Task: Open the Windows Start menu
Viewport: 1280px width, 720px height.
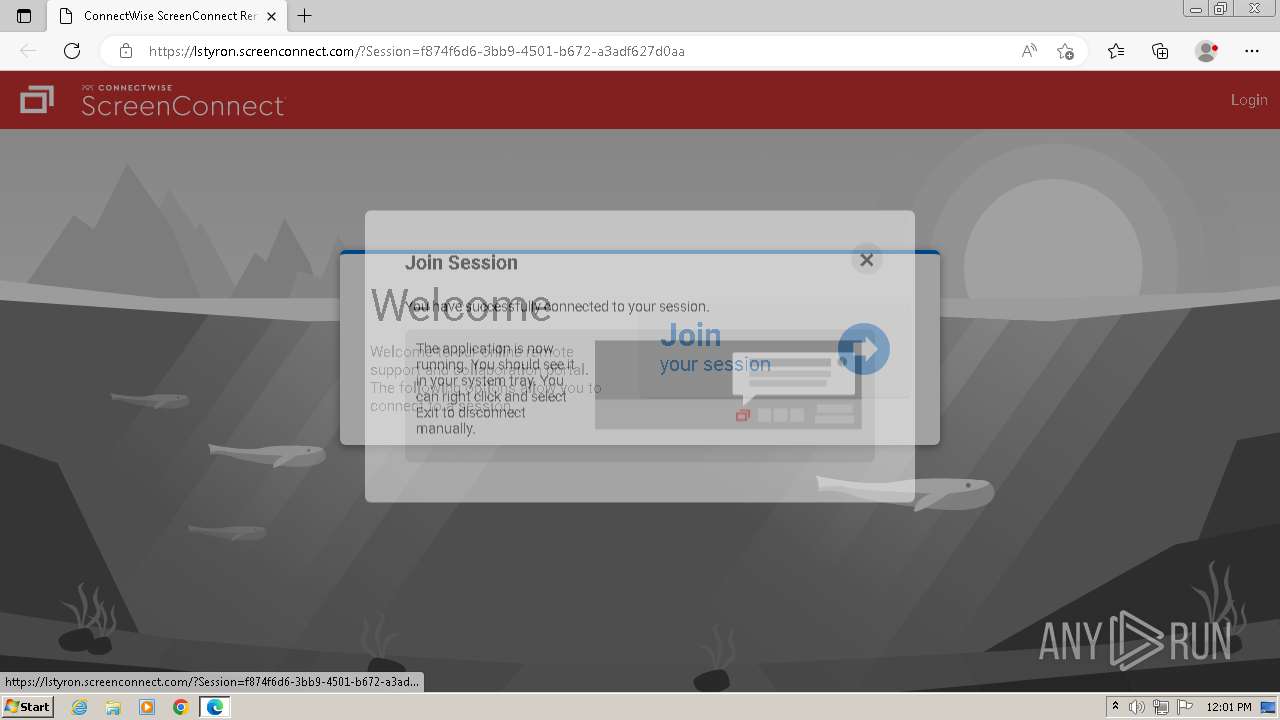Action: click(x=27, y=707)
